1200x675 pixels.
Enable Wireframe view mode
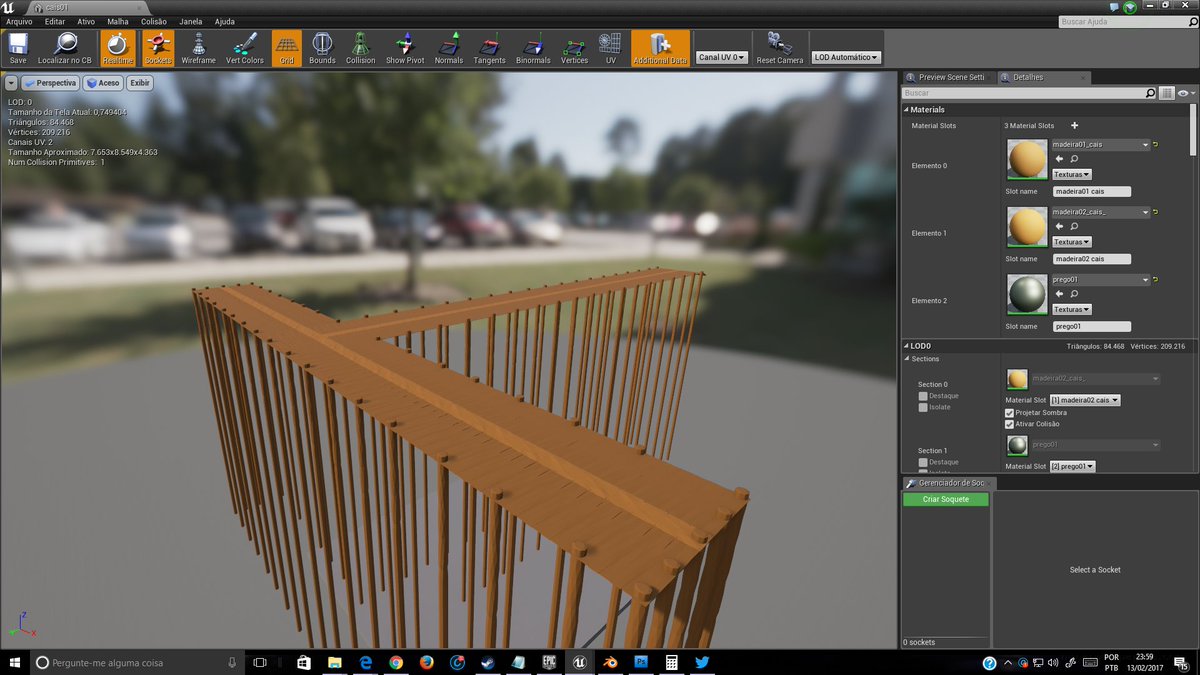tap(198, 48)
